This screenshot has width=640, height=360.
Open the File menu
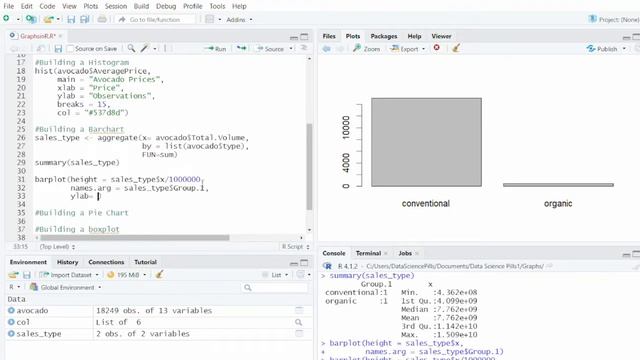pyautogui.click(x=8, y=6)
